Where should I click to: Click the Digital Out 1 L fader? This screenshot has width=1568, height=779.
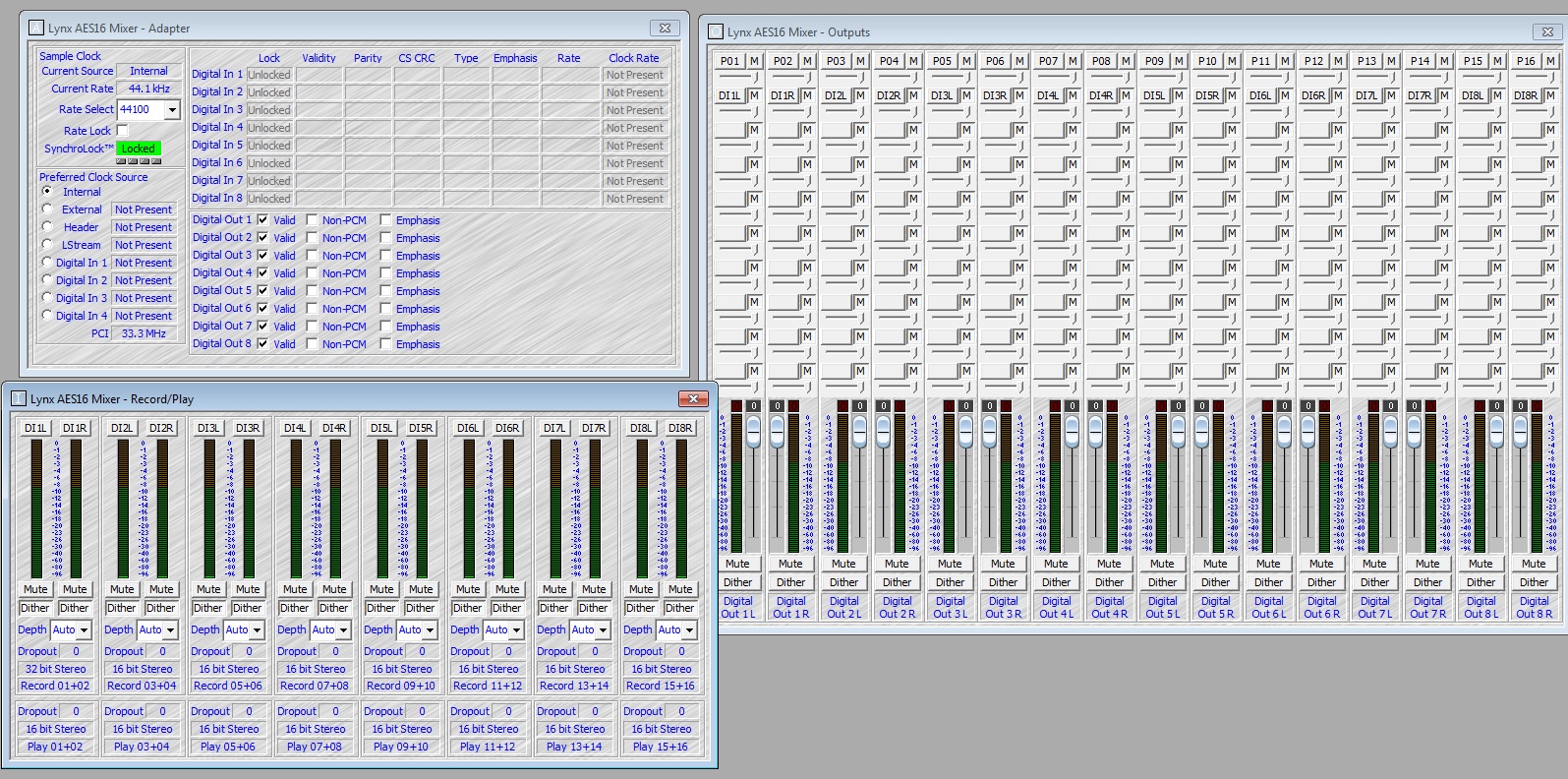(x=754, y=431)
